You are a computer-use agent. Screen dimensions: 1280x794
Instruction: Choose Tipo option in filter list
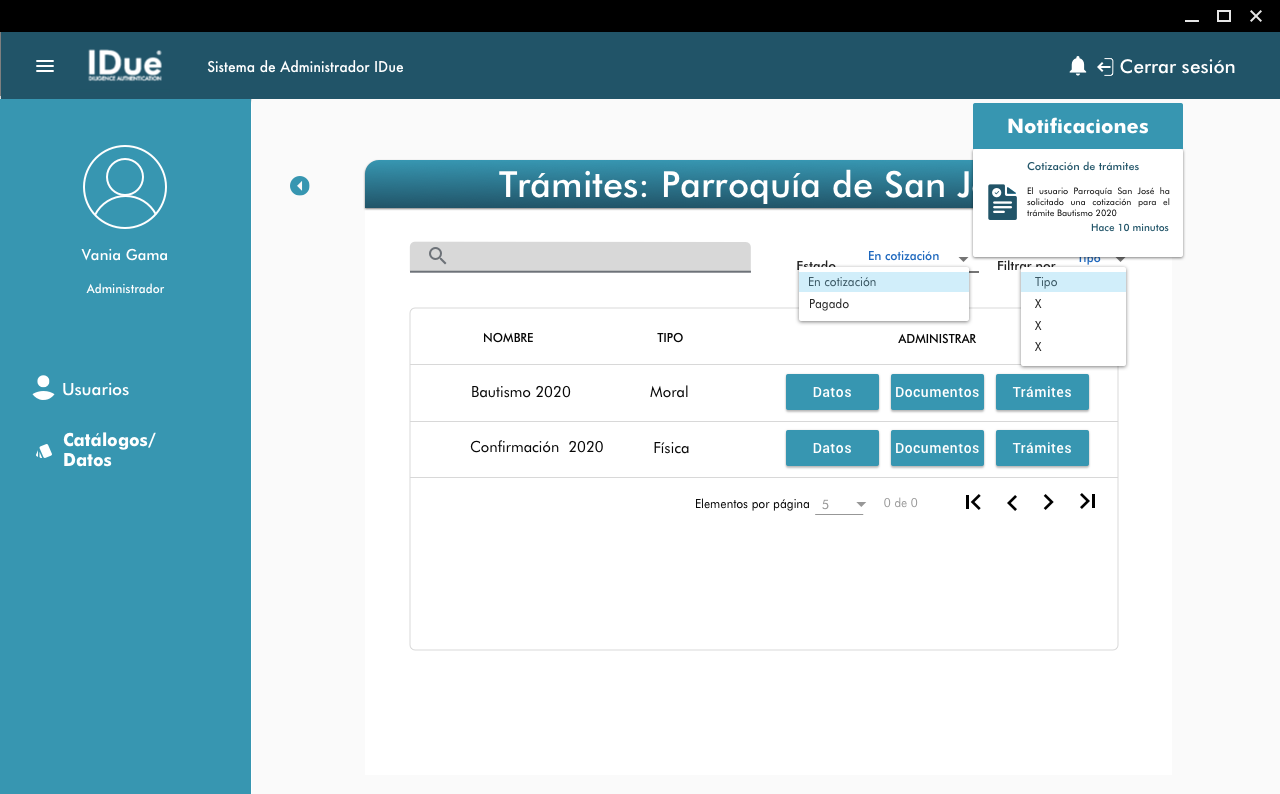point(1046,282)
